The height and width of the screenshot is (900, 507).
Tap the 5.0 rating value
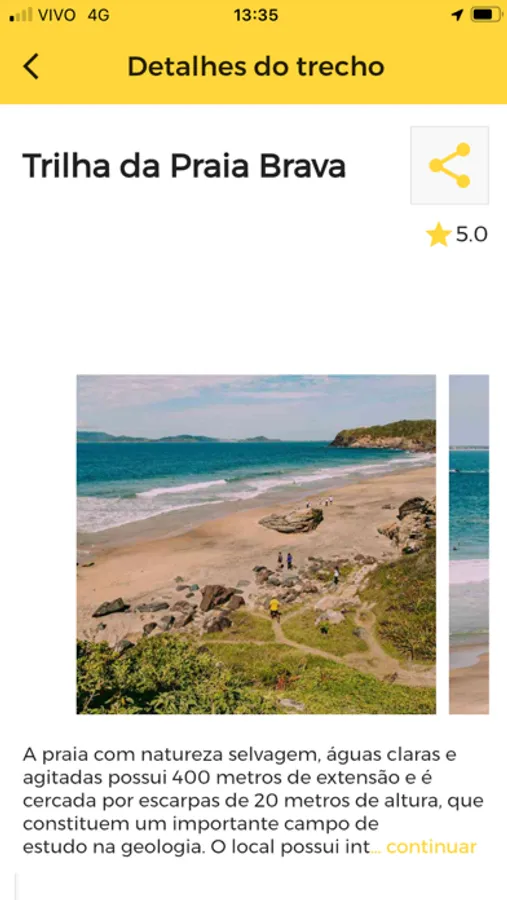click(x=471, y=235)
